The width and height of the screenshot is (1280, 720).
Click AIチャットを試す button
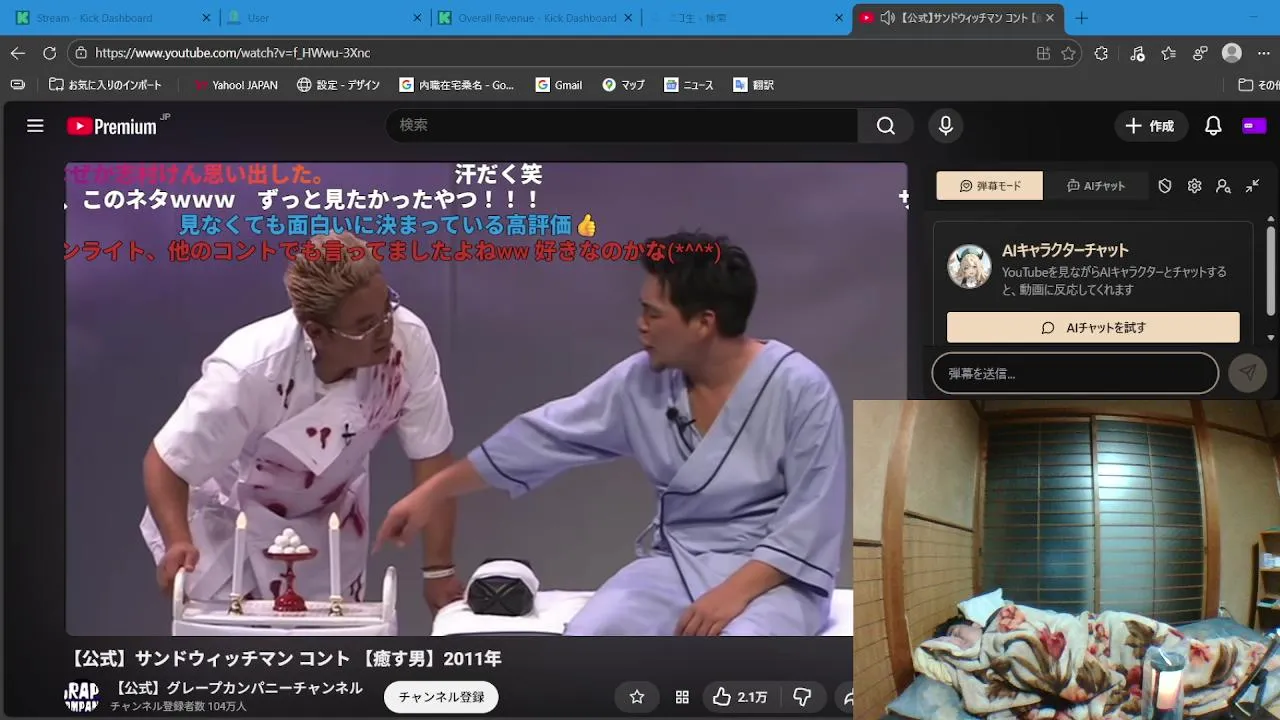click(x=1093, y=328)
